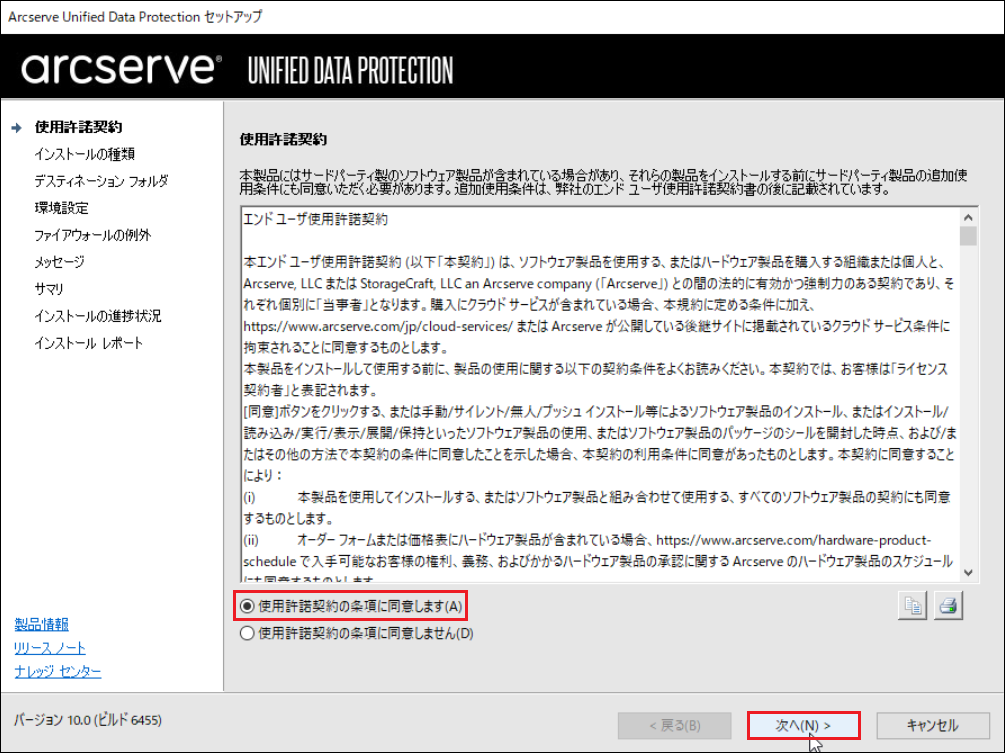Screen dimensions: 1005x753
Task: Click the hardware-product-schedule URL in license text
Action: click(x=588, y=550)
